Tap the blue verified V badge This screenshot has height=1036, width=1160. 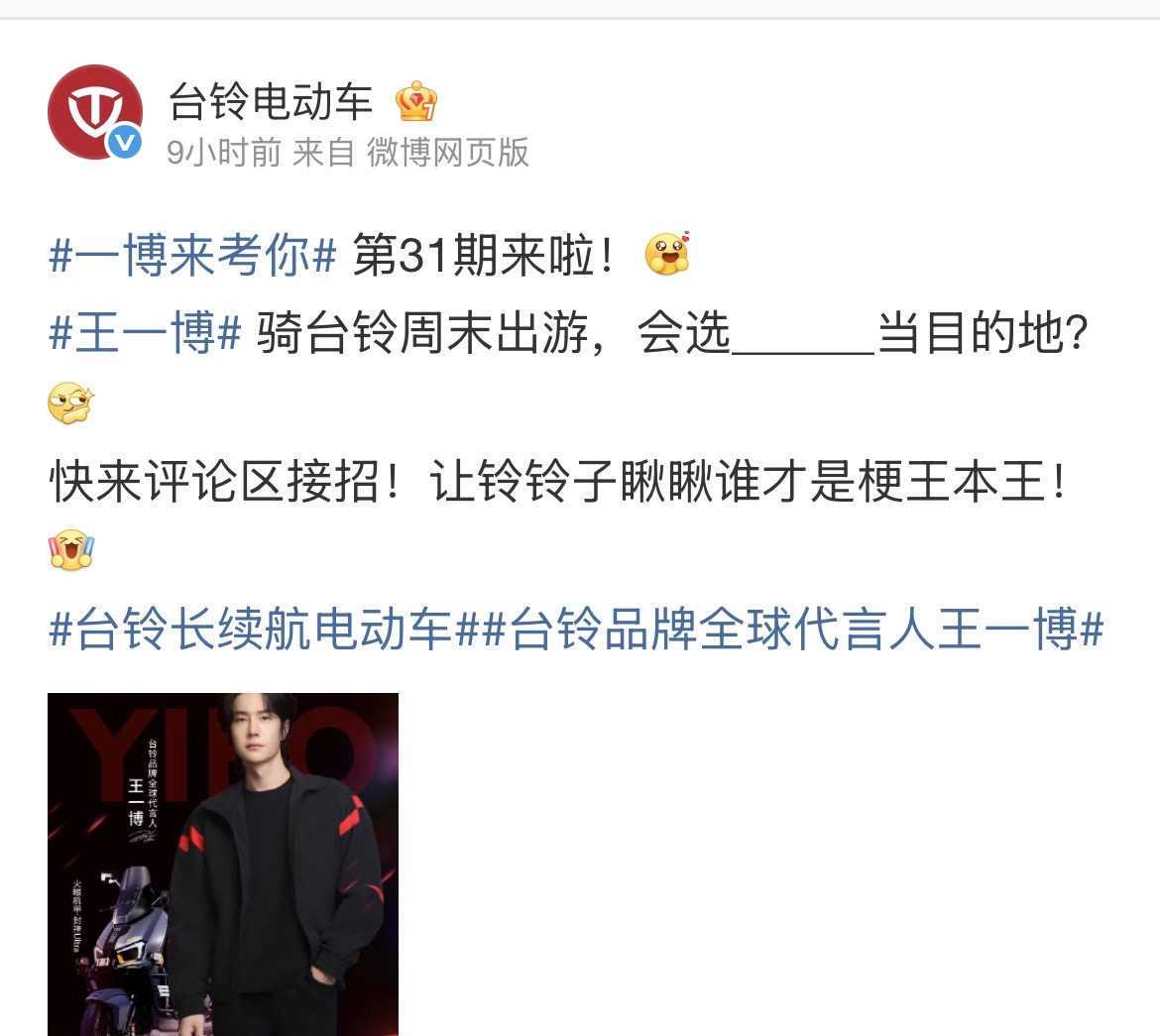(125, 141)
